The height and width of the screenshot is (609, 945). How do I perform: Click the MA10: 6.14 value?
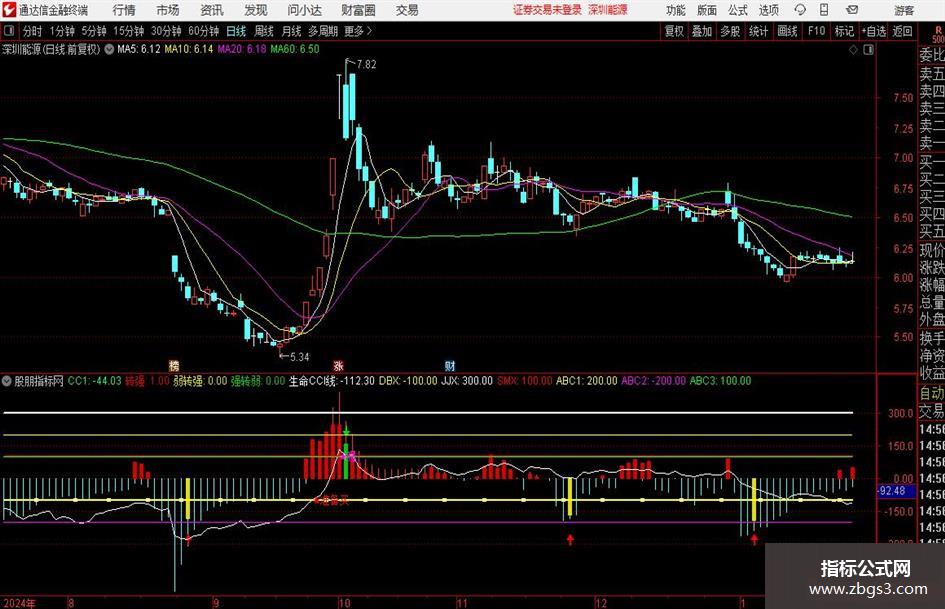coord(189,49)
